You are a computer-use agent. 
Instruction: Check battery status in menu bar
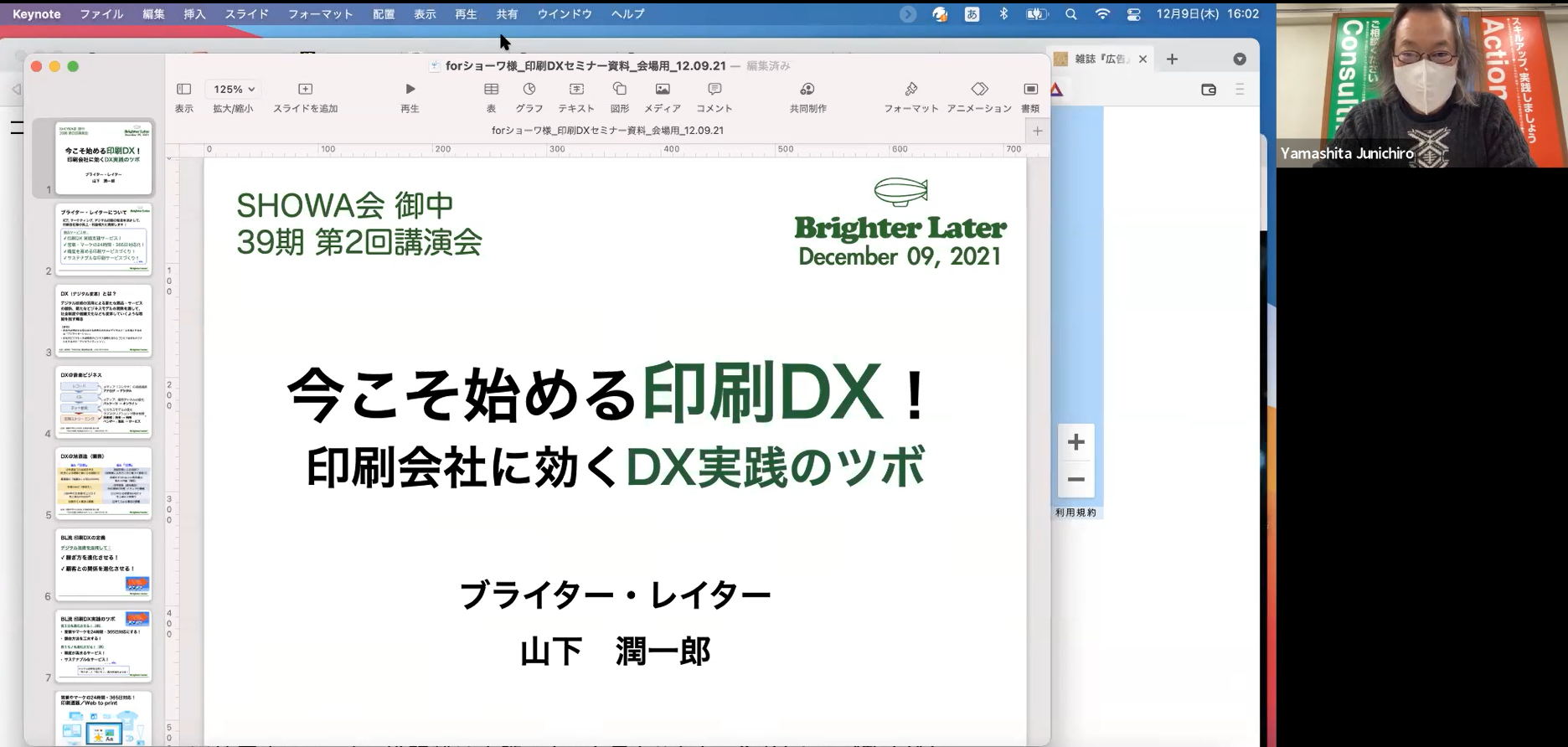[1037, 14]
